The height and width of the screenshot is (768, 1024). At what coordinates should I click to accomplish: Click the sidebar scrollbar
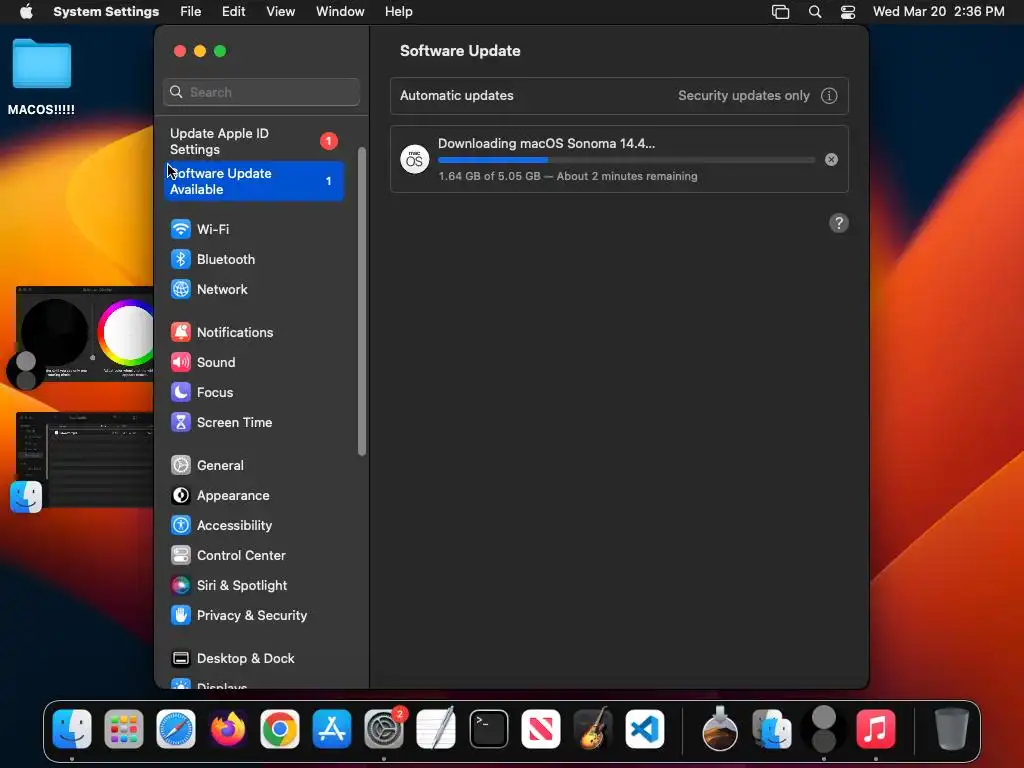pyautogui.click(x=362, y=302)
